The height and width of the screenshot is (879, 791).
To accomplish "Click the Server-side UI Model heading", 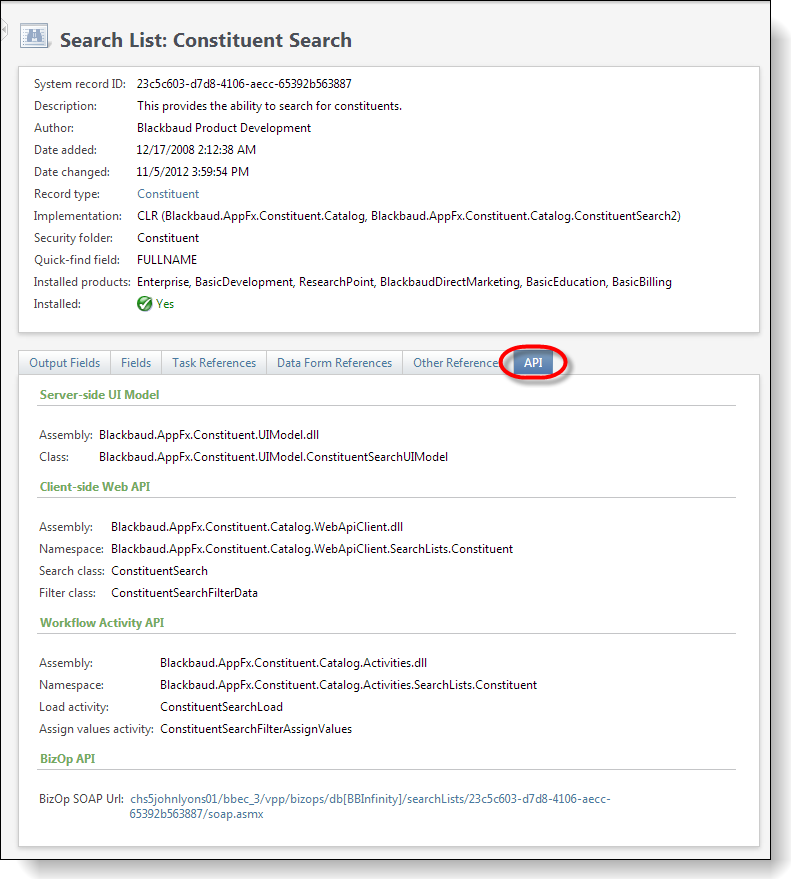I will [x=99, y=395].
